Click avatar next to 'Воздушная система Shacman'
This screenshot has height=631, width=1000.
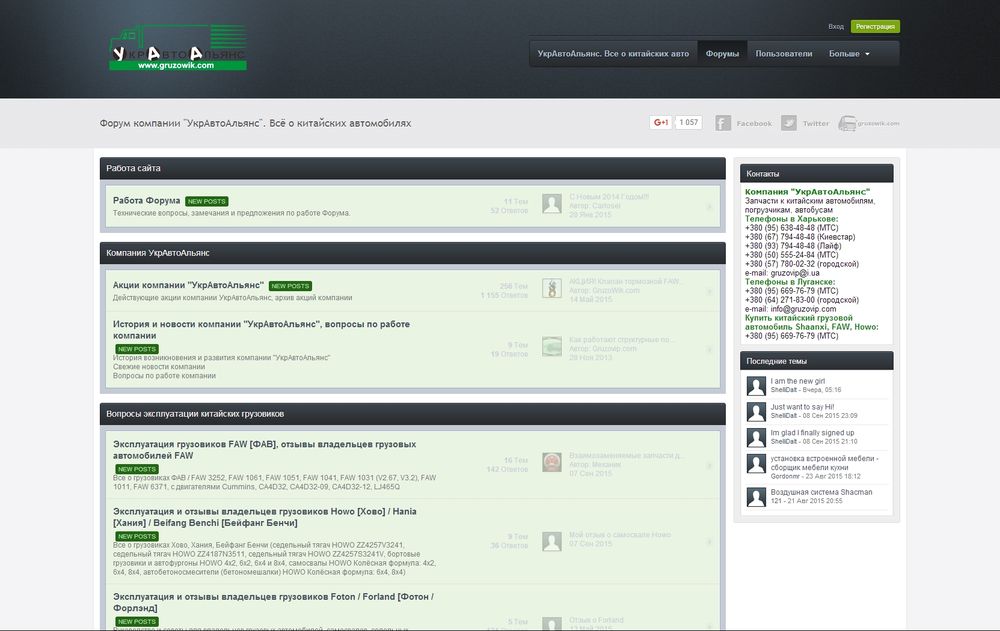(756, 497)
